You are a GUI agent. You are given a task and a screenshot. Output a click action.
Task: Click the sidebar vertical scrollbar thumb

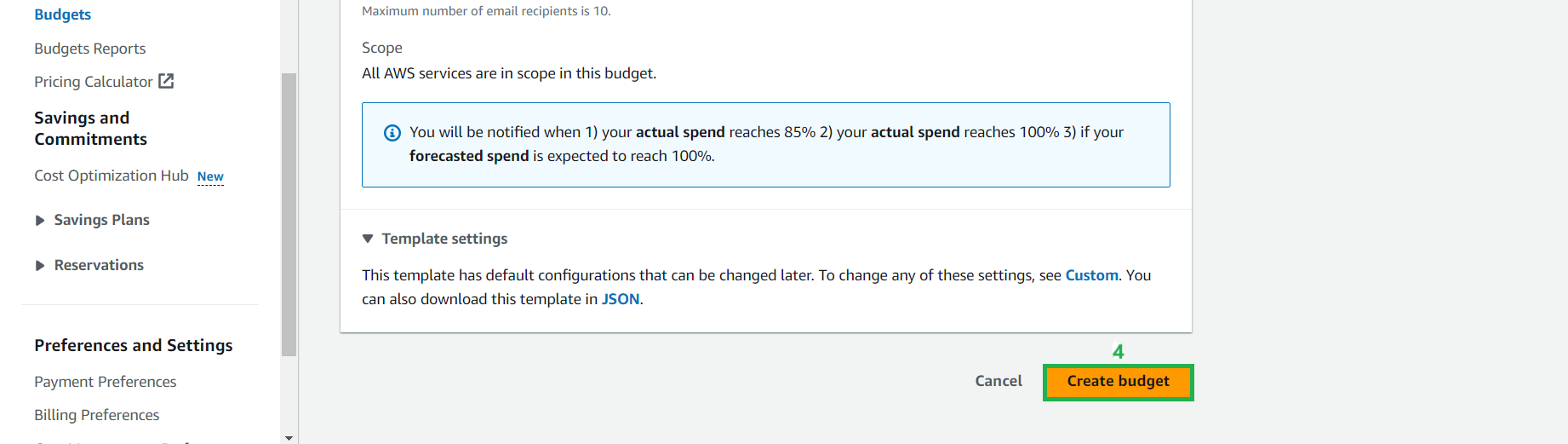tap(289, 213)
